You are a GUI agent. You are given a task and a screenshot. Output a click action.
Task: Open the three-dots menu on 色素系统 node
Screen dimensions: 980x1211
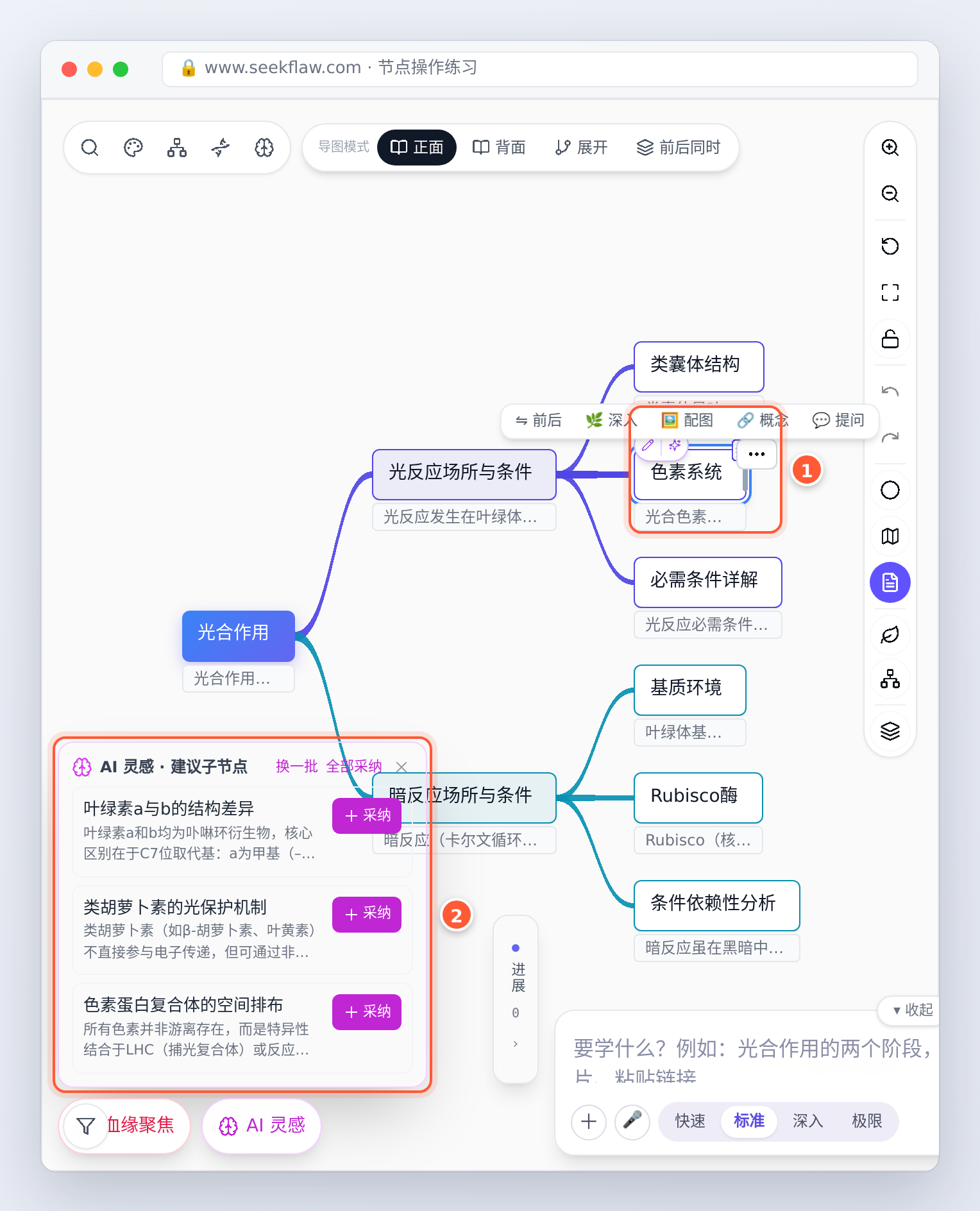click(757, 454)
